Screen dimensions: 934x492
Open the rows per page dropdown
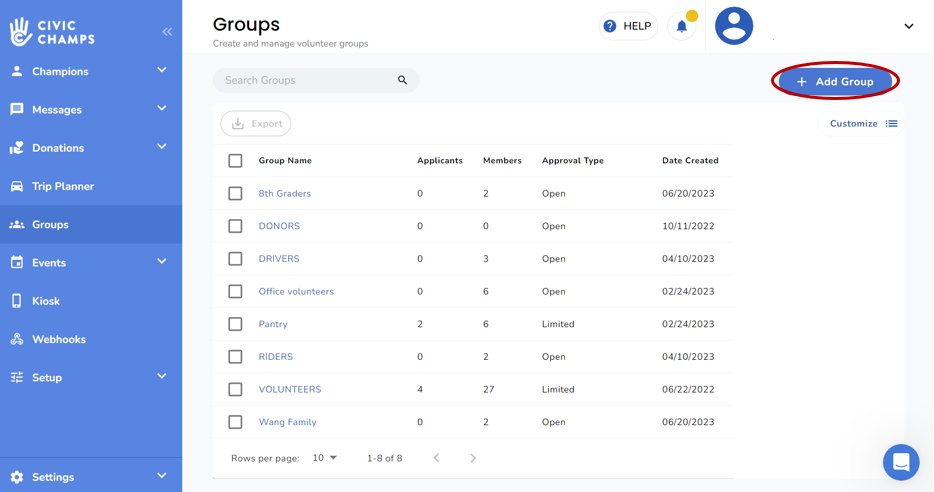point(324,458)
